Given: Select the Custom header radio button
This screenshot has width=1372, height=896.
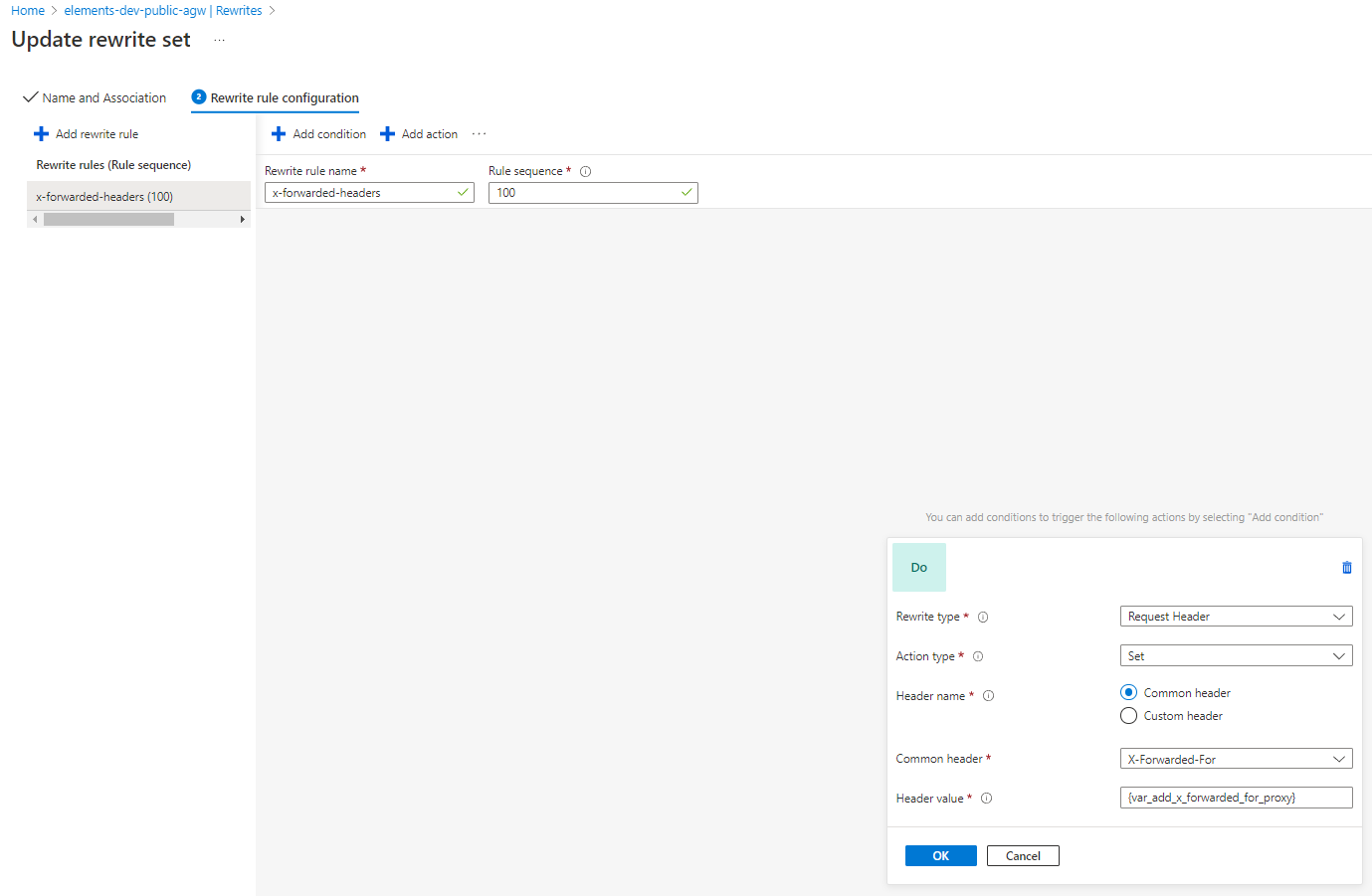Looking at the screenshot, I should click(x=1128, y=715).
